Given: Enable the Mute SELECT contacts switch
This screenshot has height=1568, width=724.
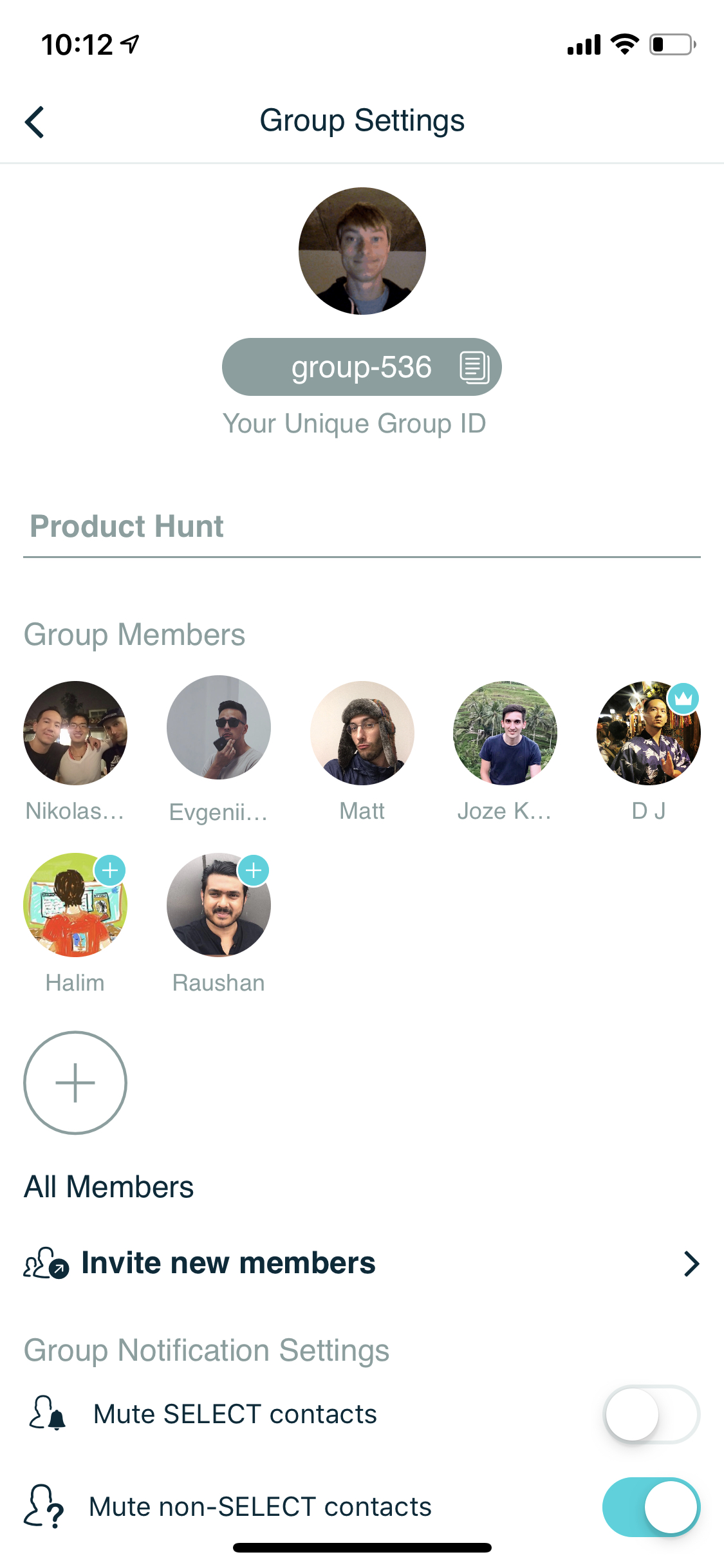Looking at the screenshot, I should point(651,1414).
